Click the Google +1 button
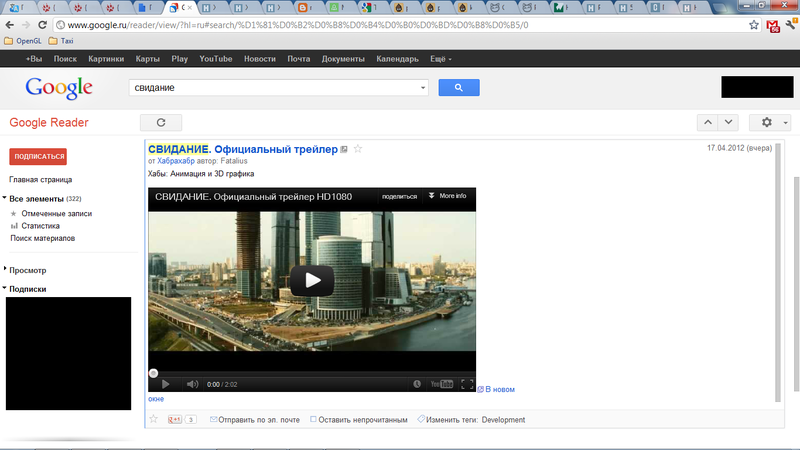This screenshot has width=800, height=450. pos(174,419)
